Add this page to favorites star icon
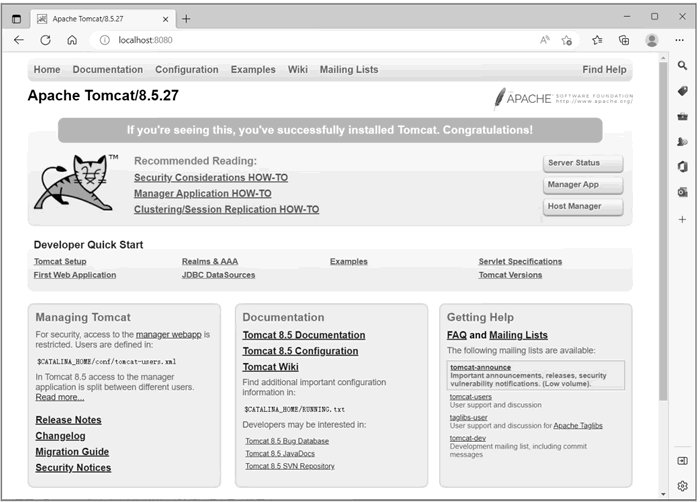 [x=567, y=40]
